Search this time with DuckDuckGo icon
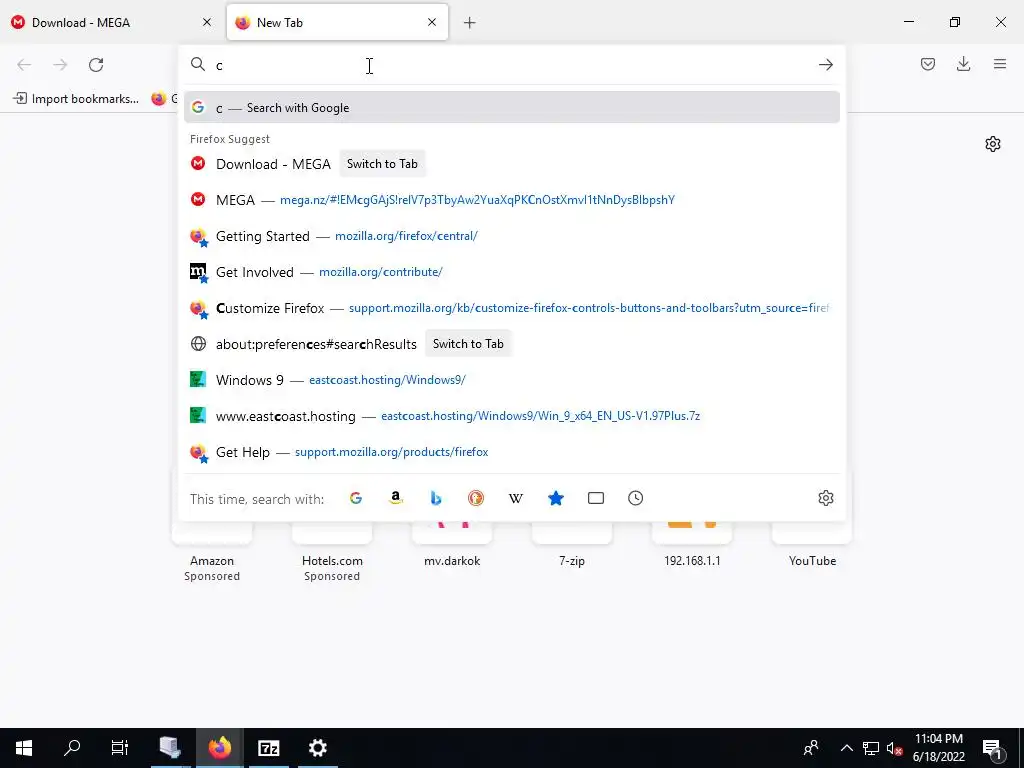Image resolution: width=1024 pixels, height=768 pixels. [476, 498]
